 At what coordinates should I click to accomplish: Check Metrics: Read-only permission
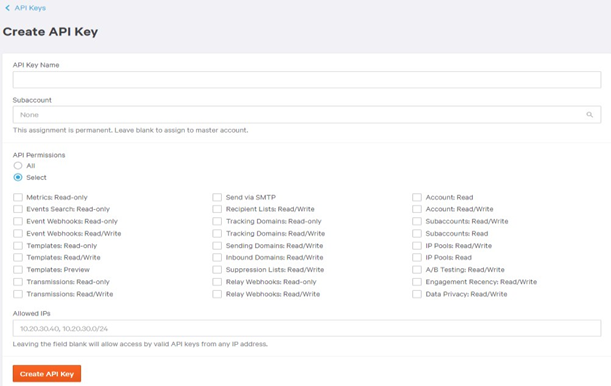pyautogui.click(x=18, y=197)
